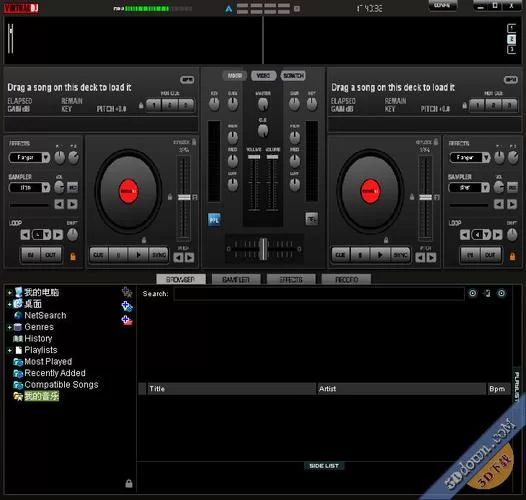Screen dimensions: 526x500
Task: Hit CUE on the left deck
Action: (x=98, y=255)
